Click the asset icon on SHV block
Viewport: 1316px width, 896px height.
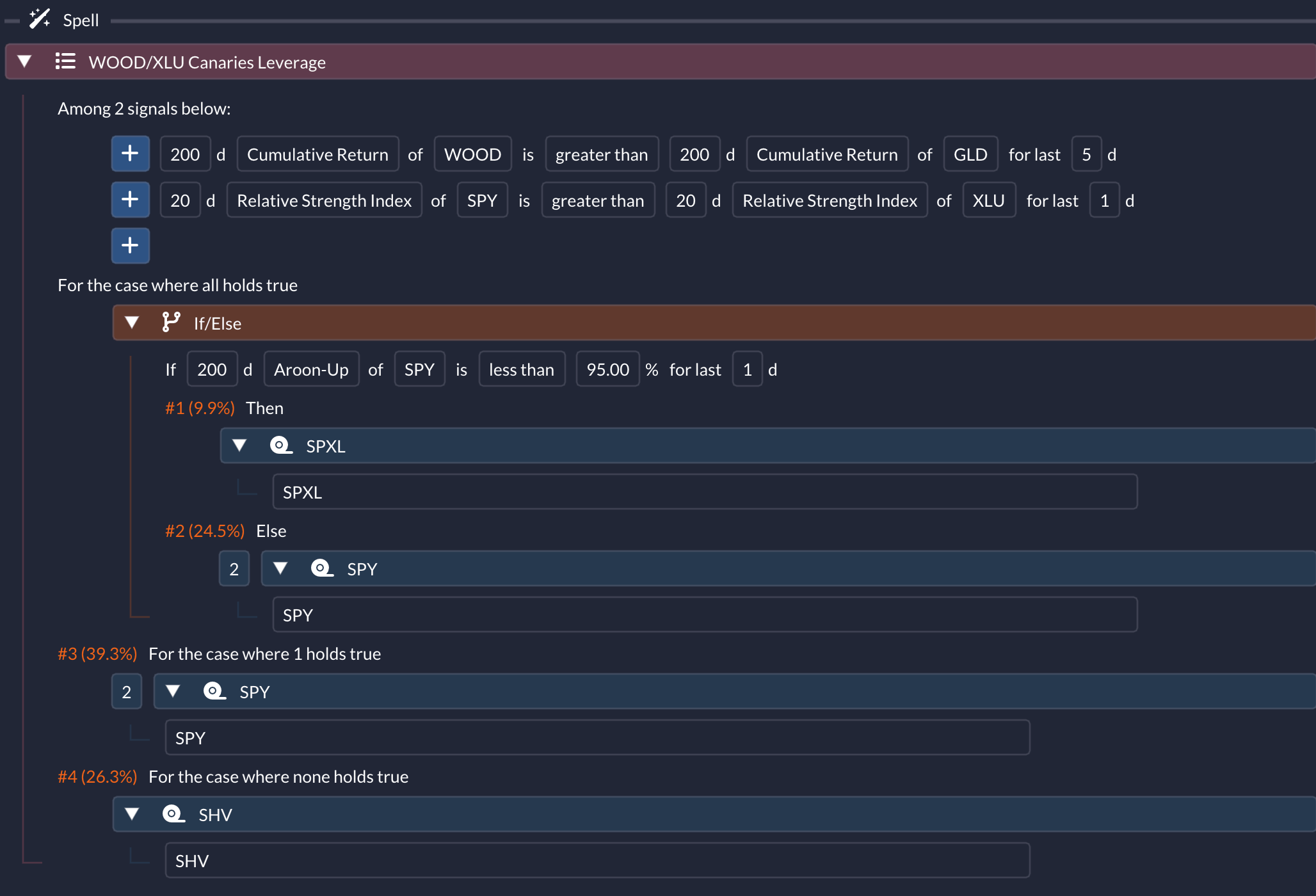[x=173, y=814]
